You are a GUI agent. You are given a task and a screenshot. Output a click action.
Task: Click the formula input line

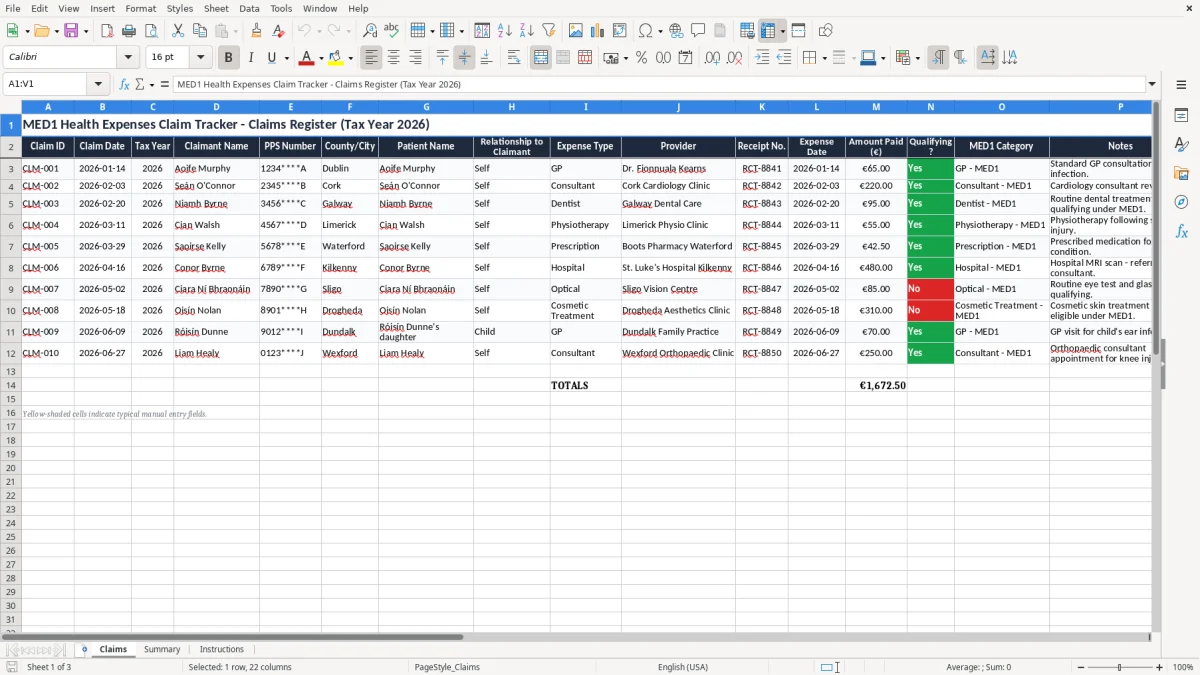pyautogui.click(x=658, y=85)
